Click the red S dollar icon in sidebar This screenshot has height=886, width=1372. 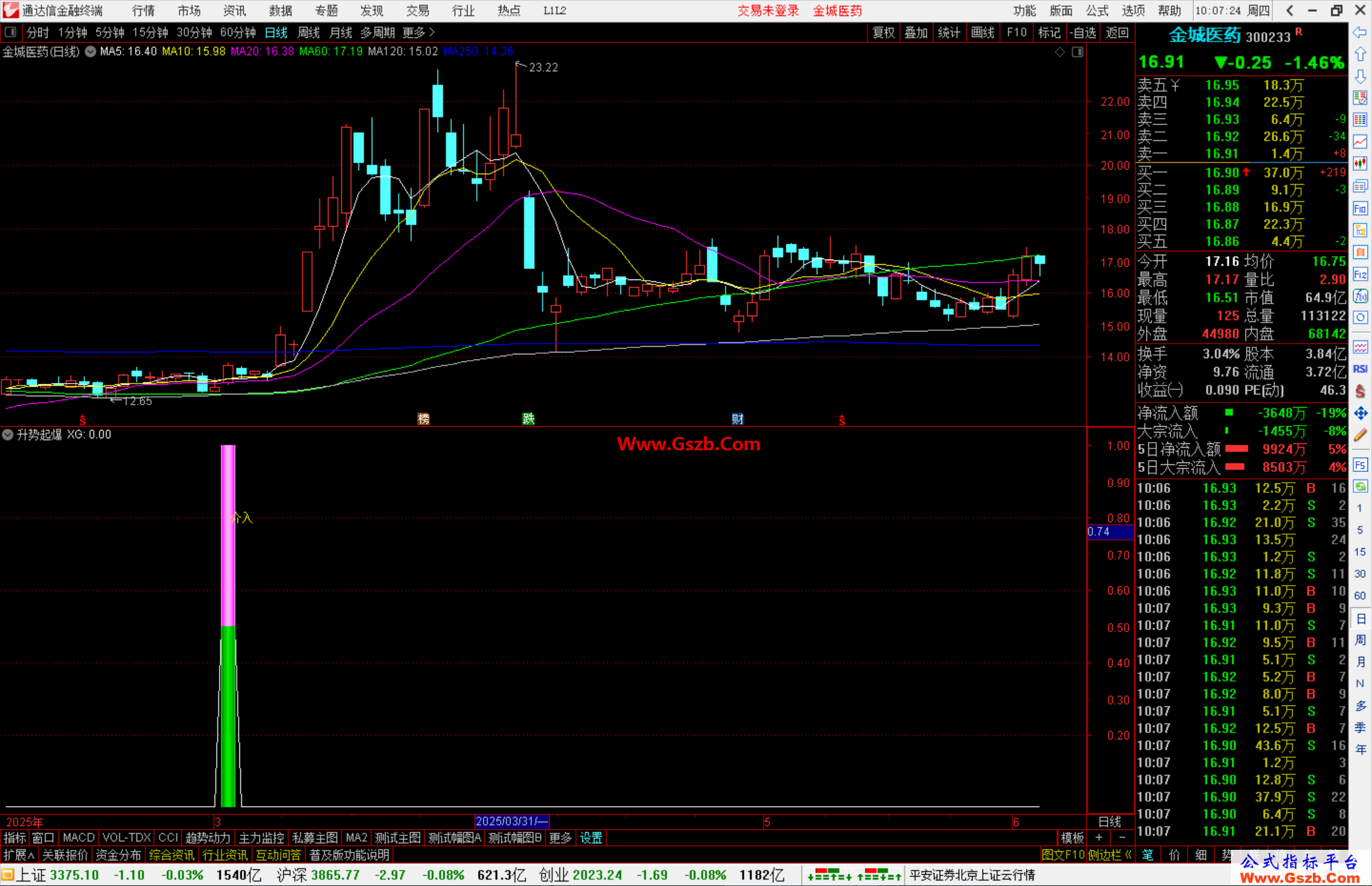(x=1360, y=391)
